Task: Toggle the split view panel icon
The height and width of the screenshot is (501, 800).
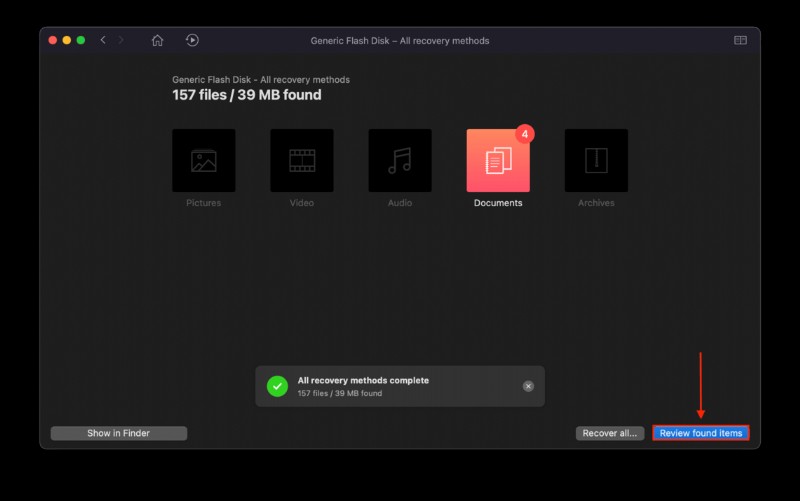Action: pyautogui.click(x=740, y=40)
